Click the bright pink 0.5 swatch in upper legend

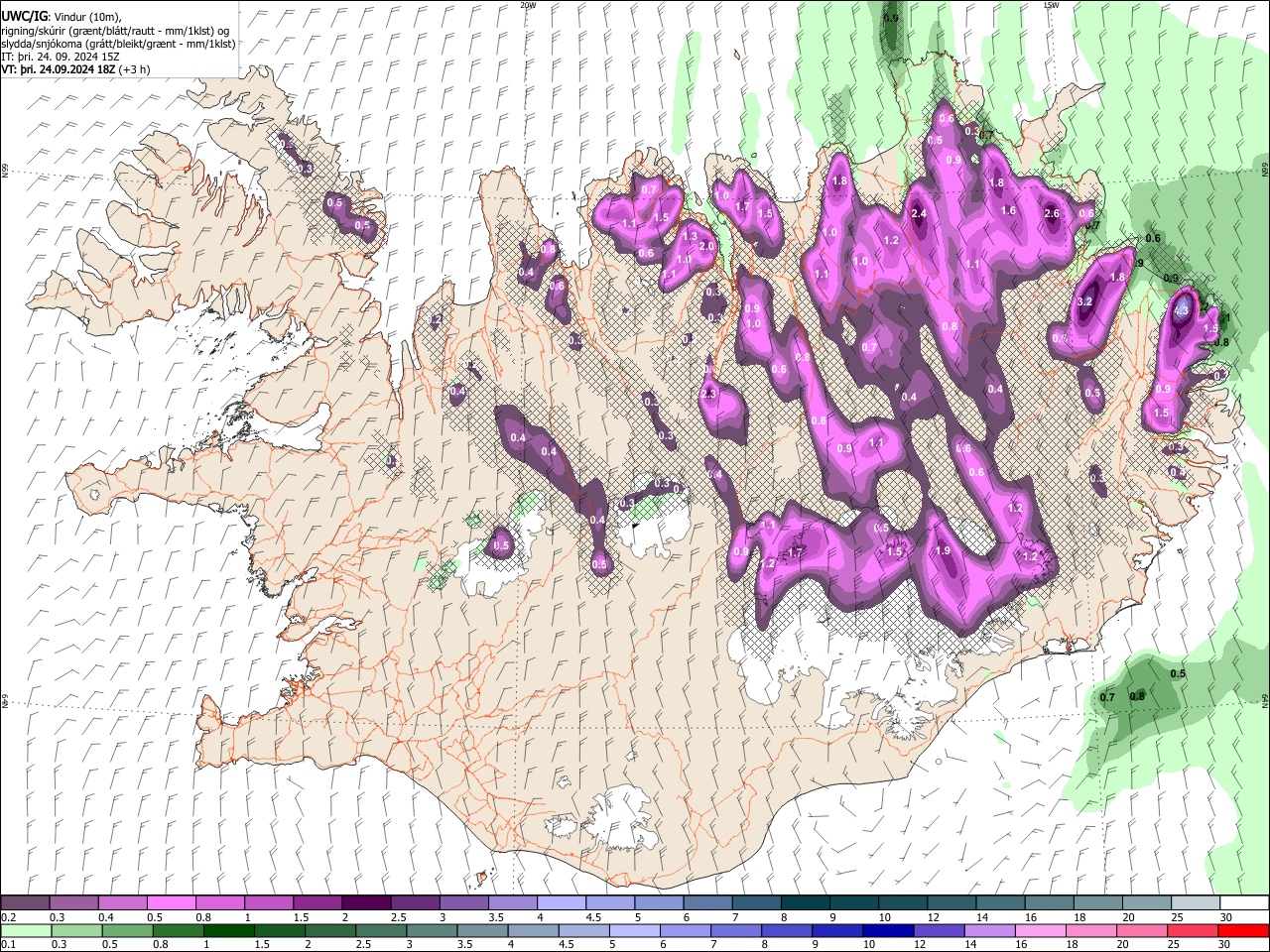(x=171, y=902)
